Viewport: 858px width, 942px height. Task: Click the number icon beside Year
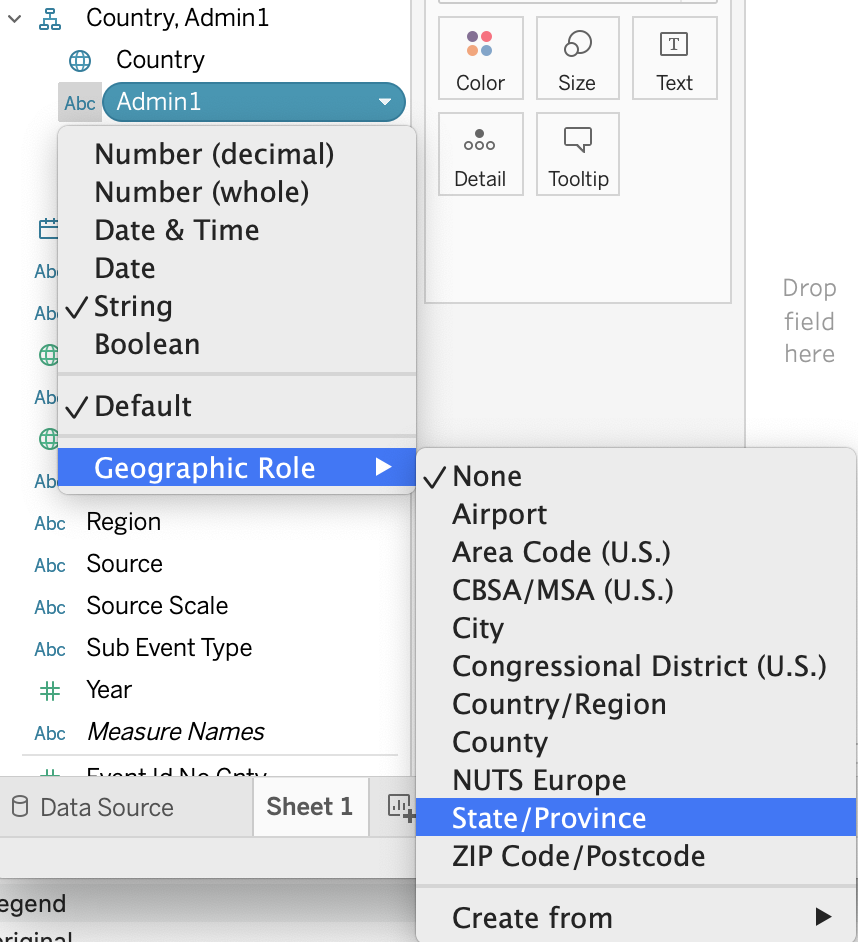click(x=50, y=690)
